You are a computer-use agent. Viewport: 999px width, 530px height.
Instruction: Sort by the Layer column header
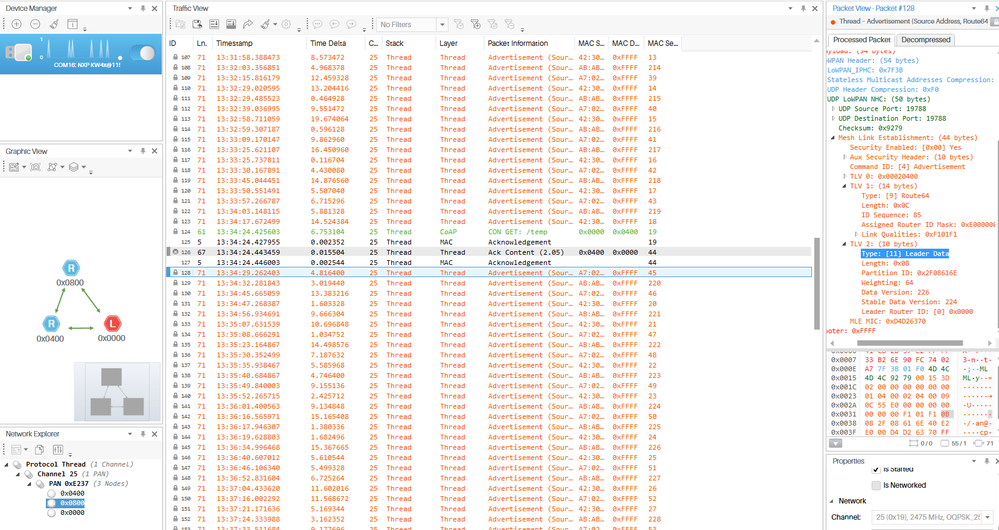click(x=459, y=43)
